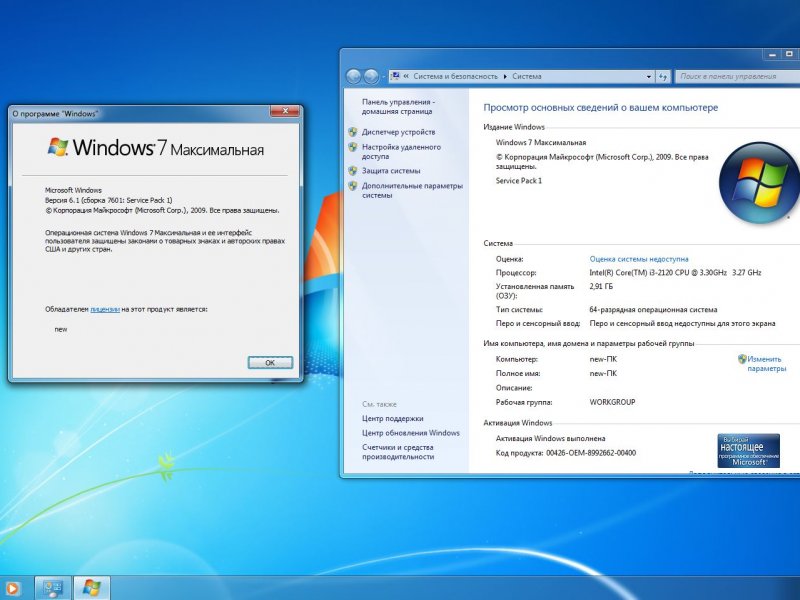Click '64-разрядная операционная система' text
The width and height of the screenshot is (800, 600).
[653, 310]
